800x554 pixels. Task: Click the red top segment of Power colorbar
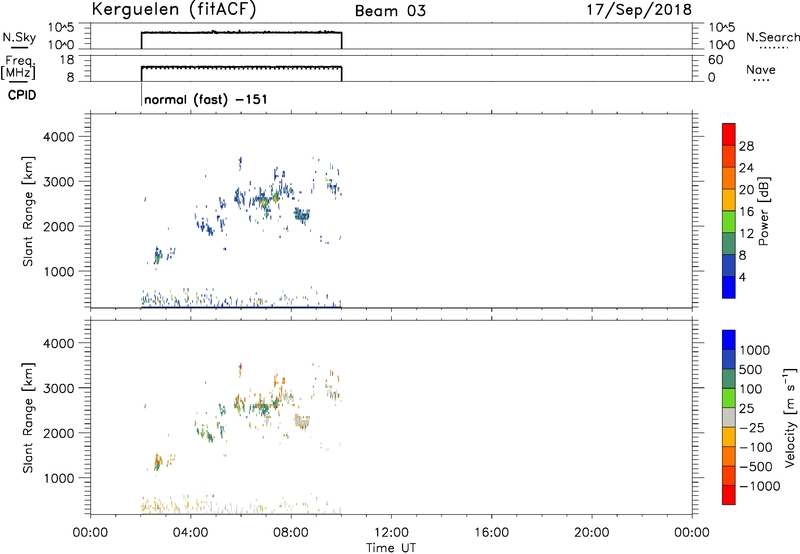coord(729,134)
